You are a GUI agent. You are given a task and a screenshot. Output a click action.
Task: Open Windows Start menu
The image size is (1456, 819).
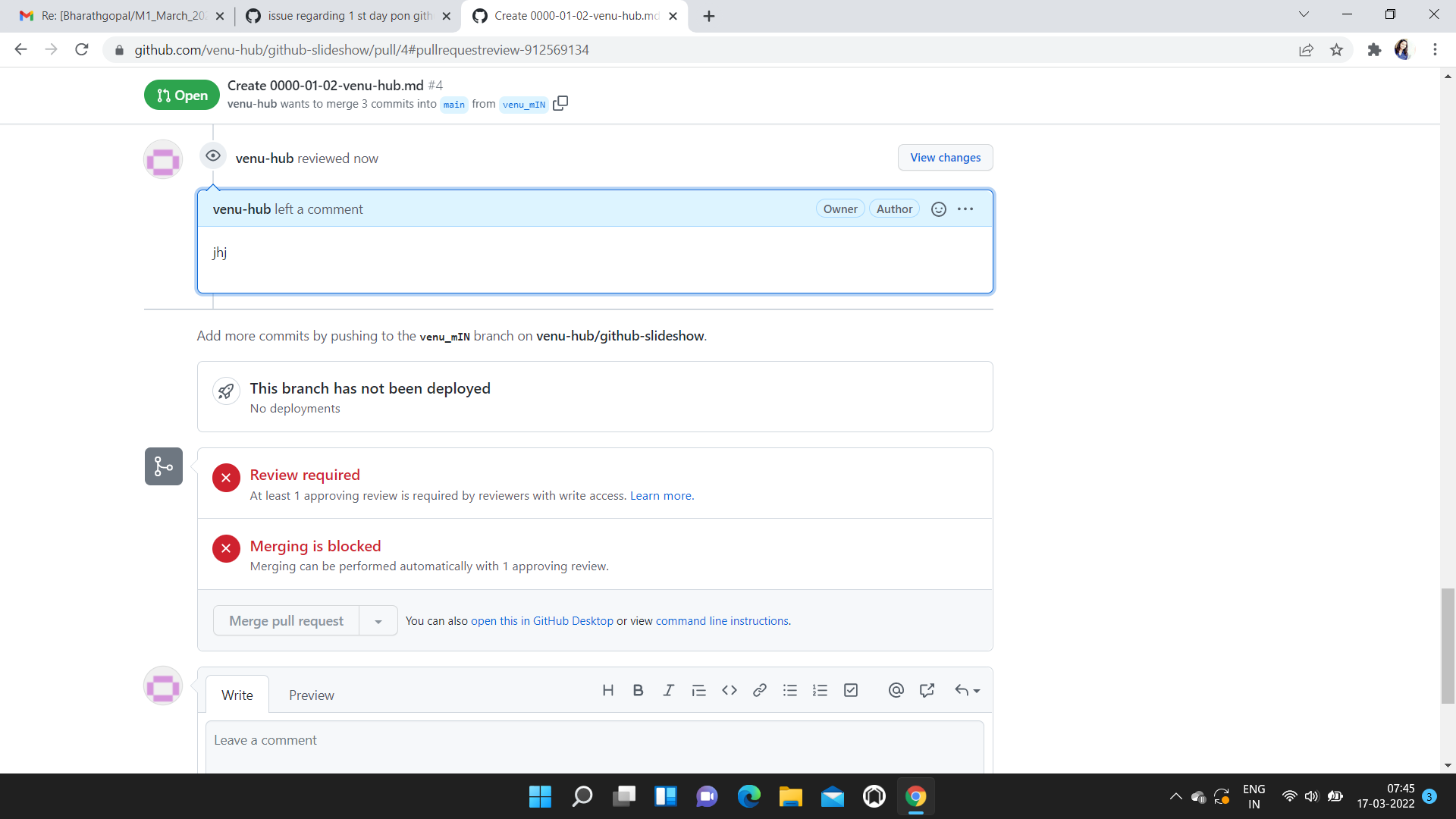tap(540, 796)
